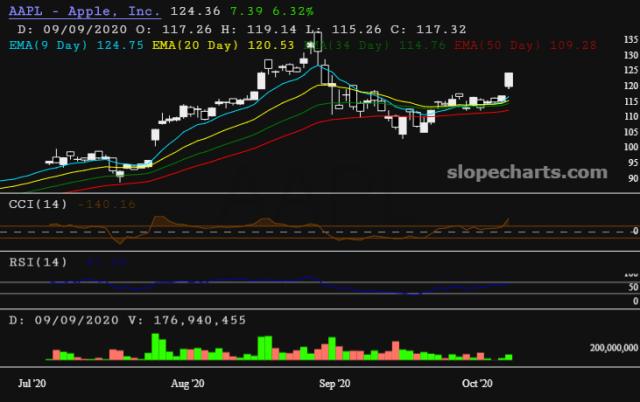The image size is (640, 402).
Task: Click the RSI(14) indicator label
Action: [x=38, y=262]
